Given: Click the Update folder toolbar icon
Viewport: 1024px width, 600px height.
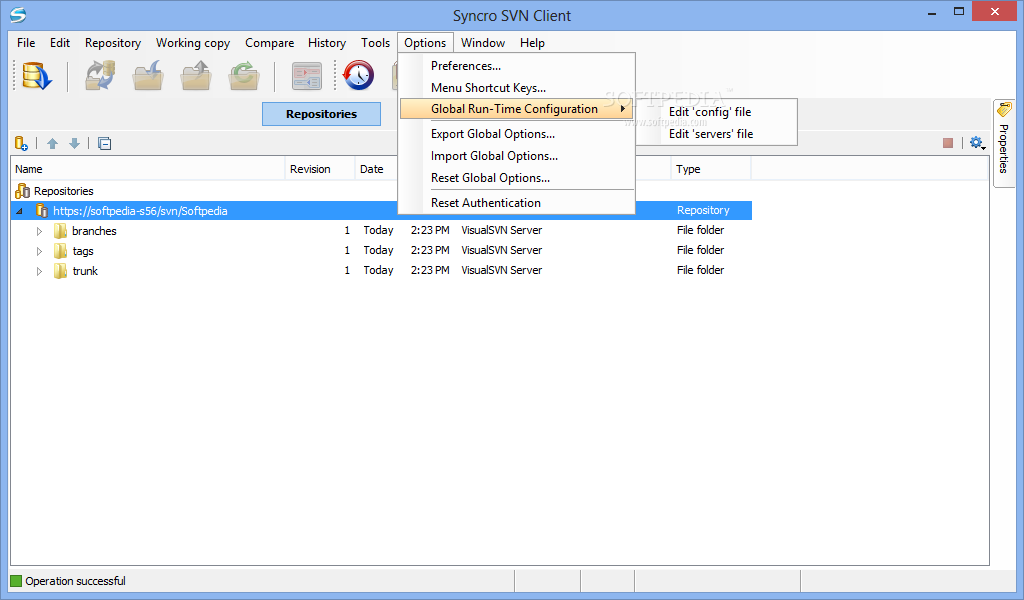Looking at the screenshot, I should point(148,76).
